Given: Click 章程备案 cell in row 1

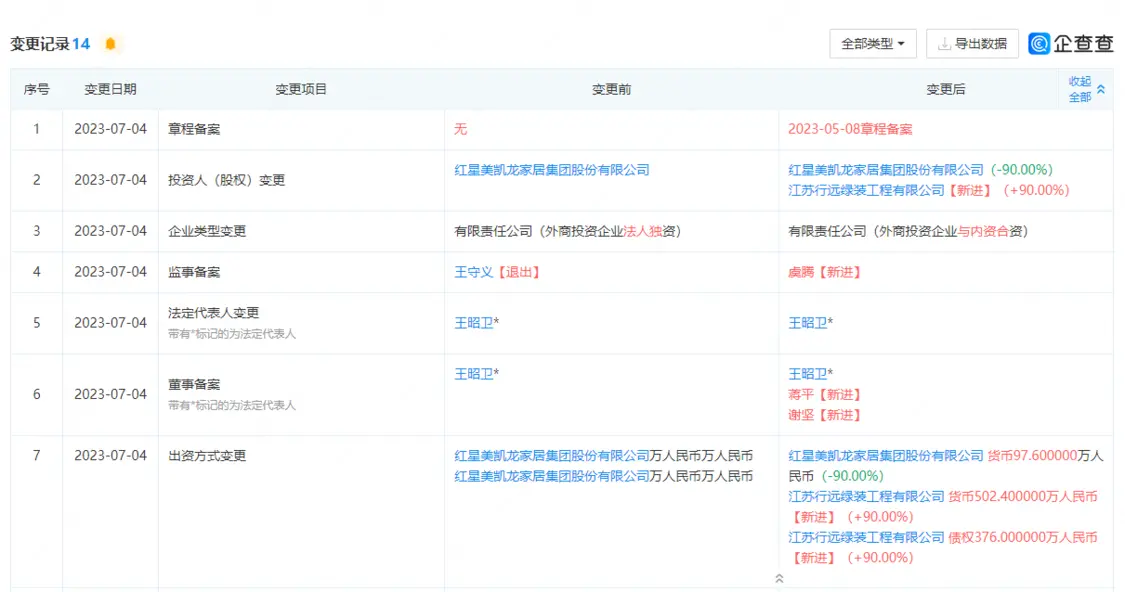Looking at the screenshot, I should click(x=194, y=129).
